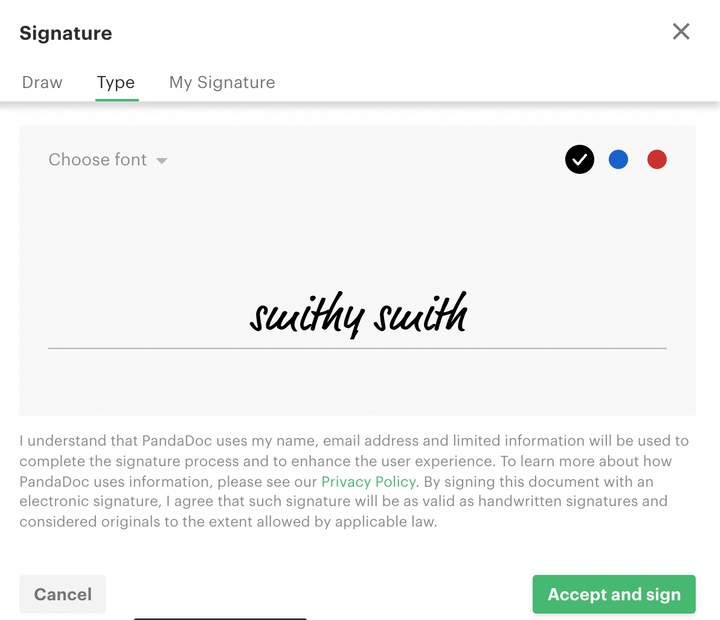720x620 pixels.
Task: Click the Signature dialog title
Action: coord(66,33)
